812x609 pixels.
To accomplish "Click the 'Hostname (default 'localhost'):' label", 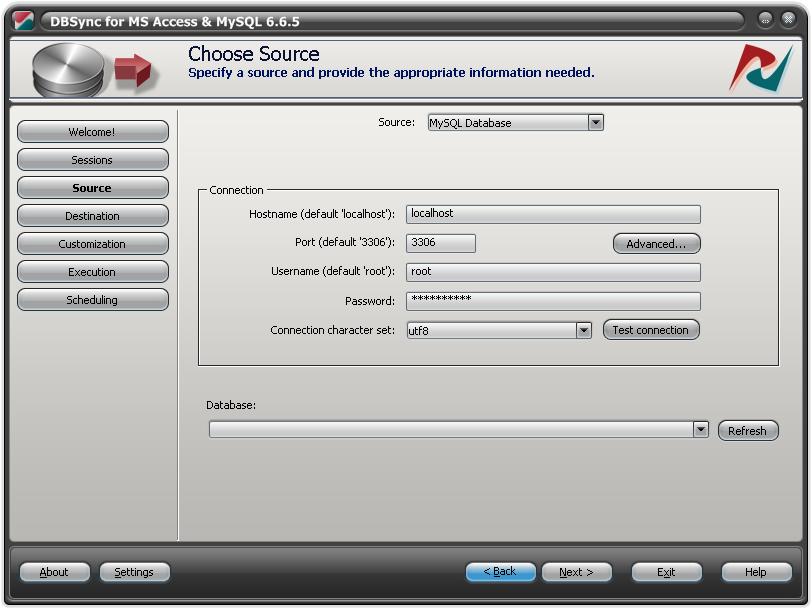I will click(x=322, y=214).
